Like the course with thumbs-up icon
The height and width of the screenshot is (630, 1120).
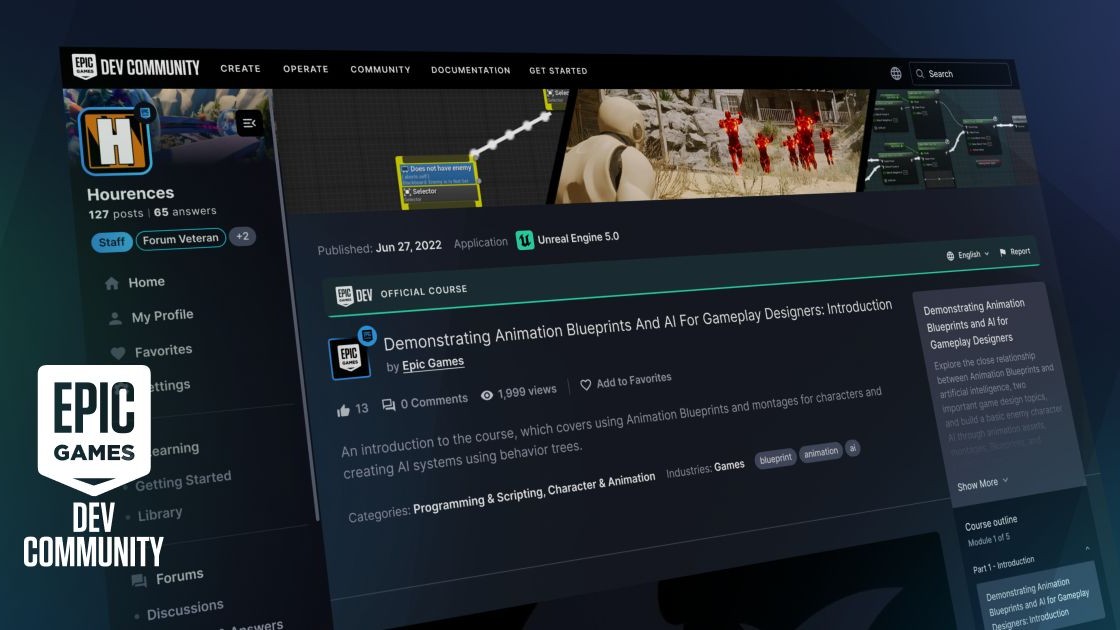(344, 410)
